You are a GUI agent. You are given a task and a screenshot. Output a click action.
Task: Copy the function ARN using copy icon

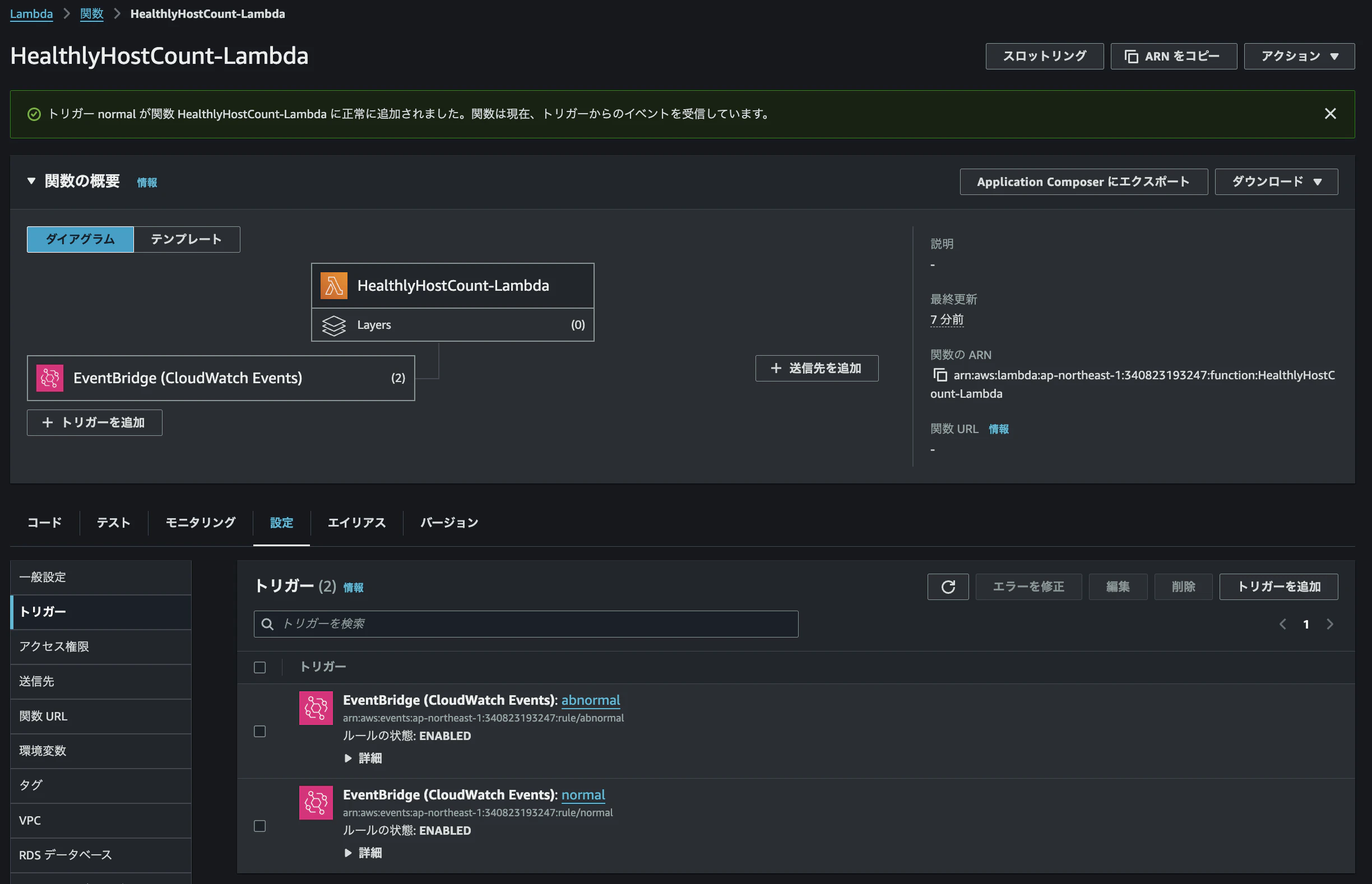[940, 375]
